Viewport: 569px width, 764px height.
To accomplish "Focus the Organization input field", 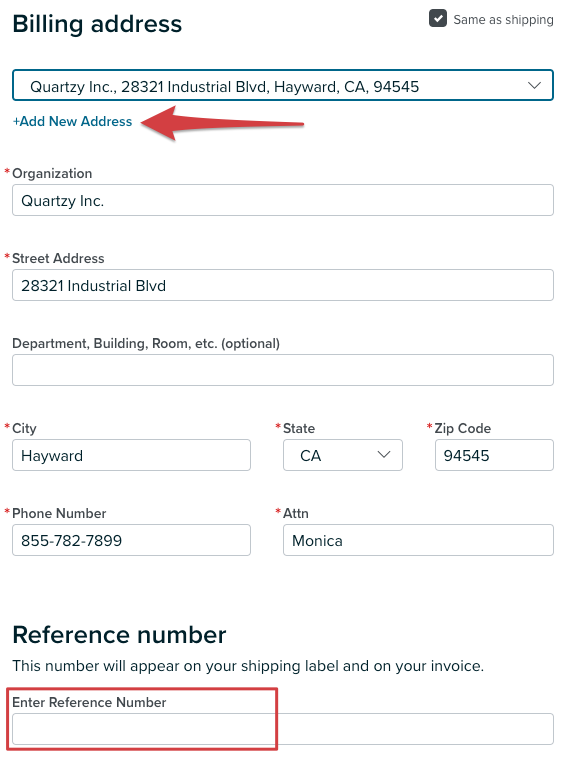I will coord(283,200).
